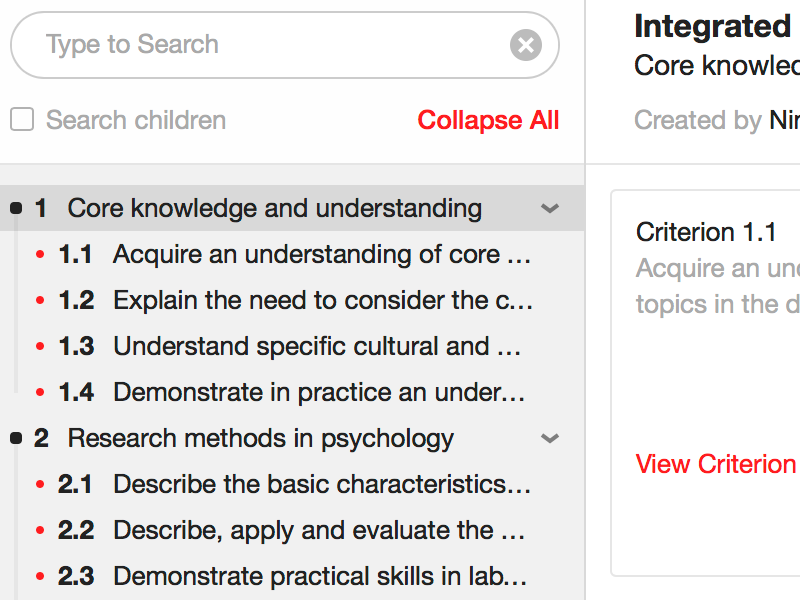Image resolution: width=800 pixels, height=600 pixels.
Task: Collapse Core knowledge and understanding chevron
Action: click(549, 209)
